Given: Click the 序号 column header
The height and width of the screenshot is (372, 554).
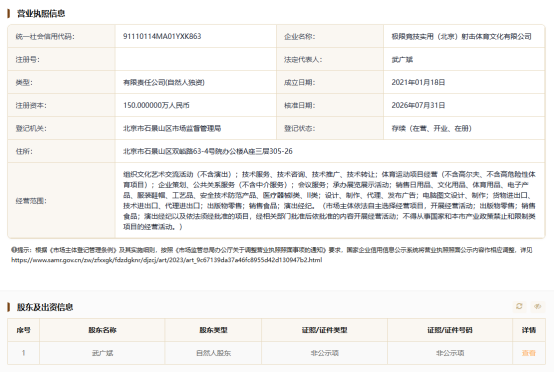Looking at the screenshot, I should pyautogui.click(x=23, y=330).
